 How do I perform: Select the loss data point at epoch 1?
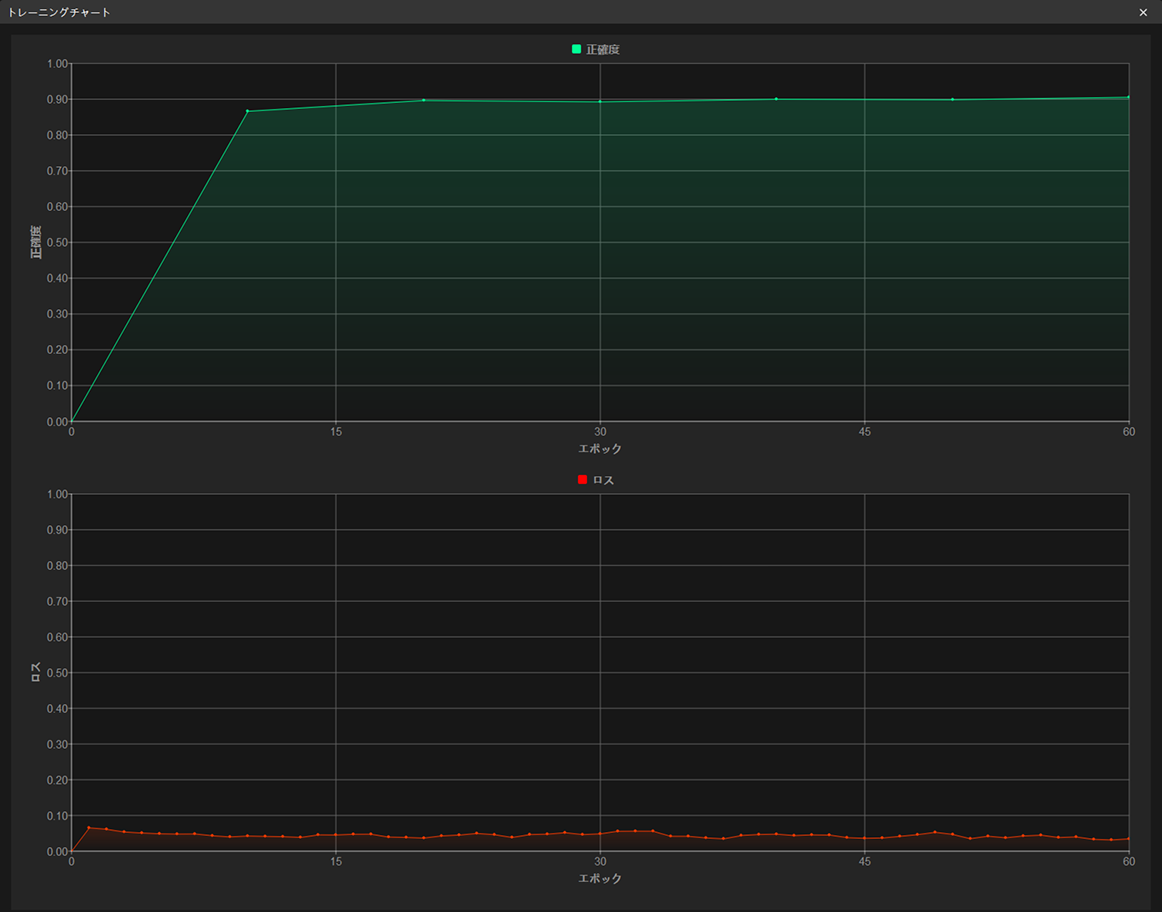(89, 828)
